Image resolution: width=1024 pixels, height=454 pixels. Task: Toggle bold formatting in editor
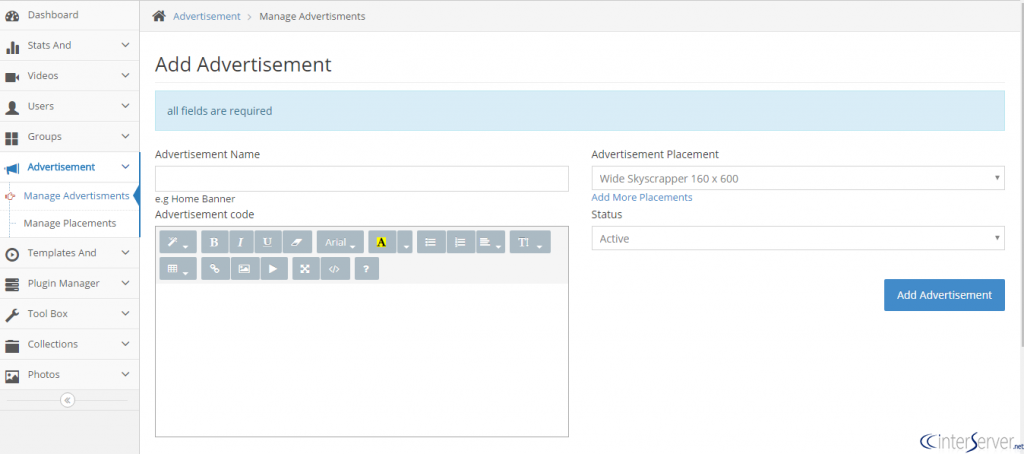pyautogui.click(x=214, y=242)
